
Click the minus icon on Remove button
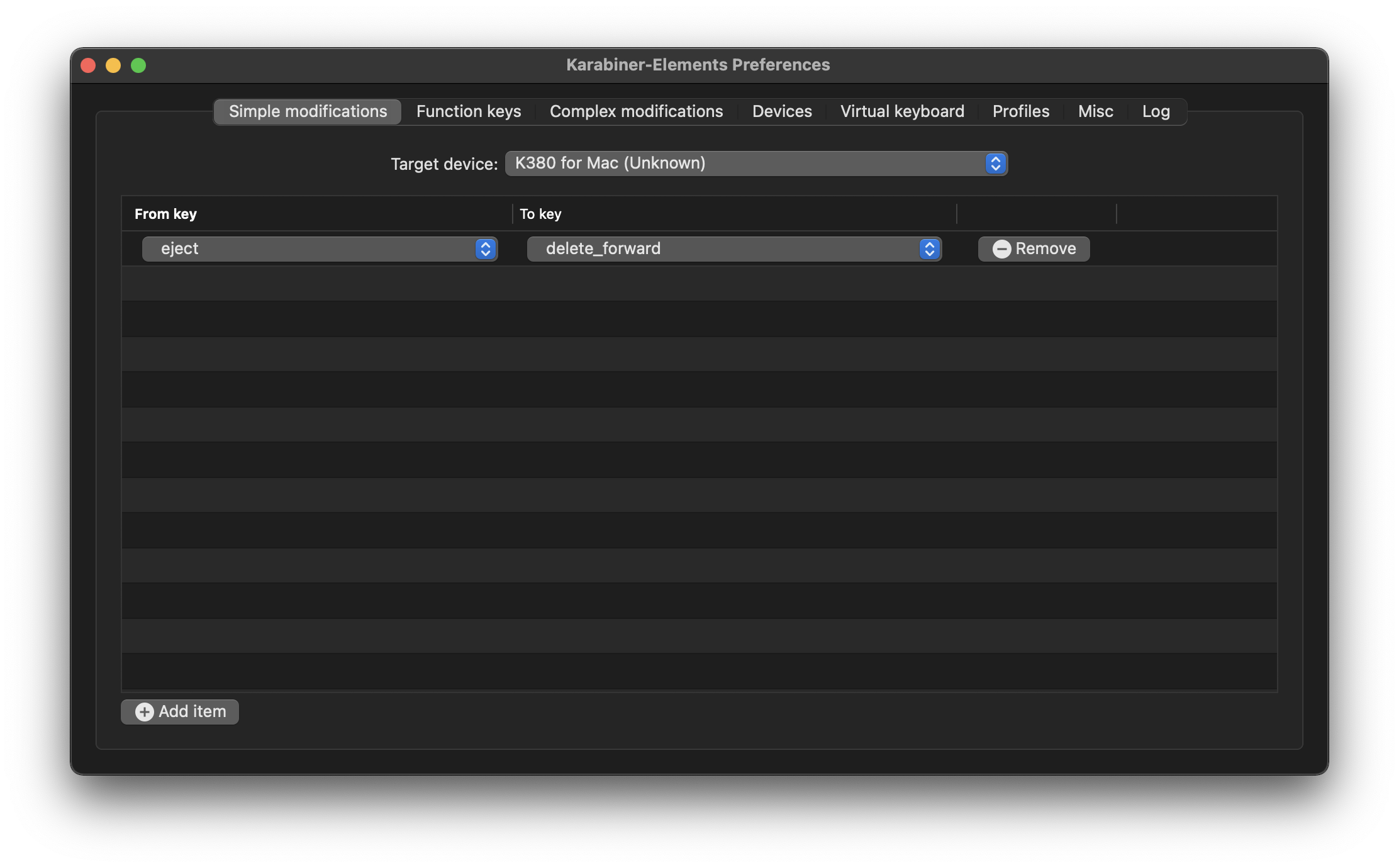[1001, 249]
